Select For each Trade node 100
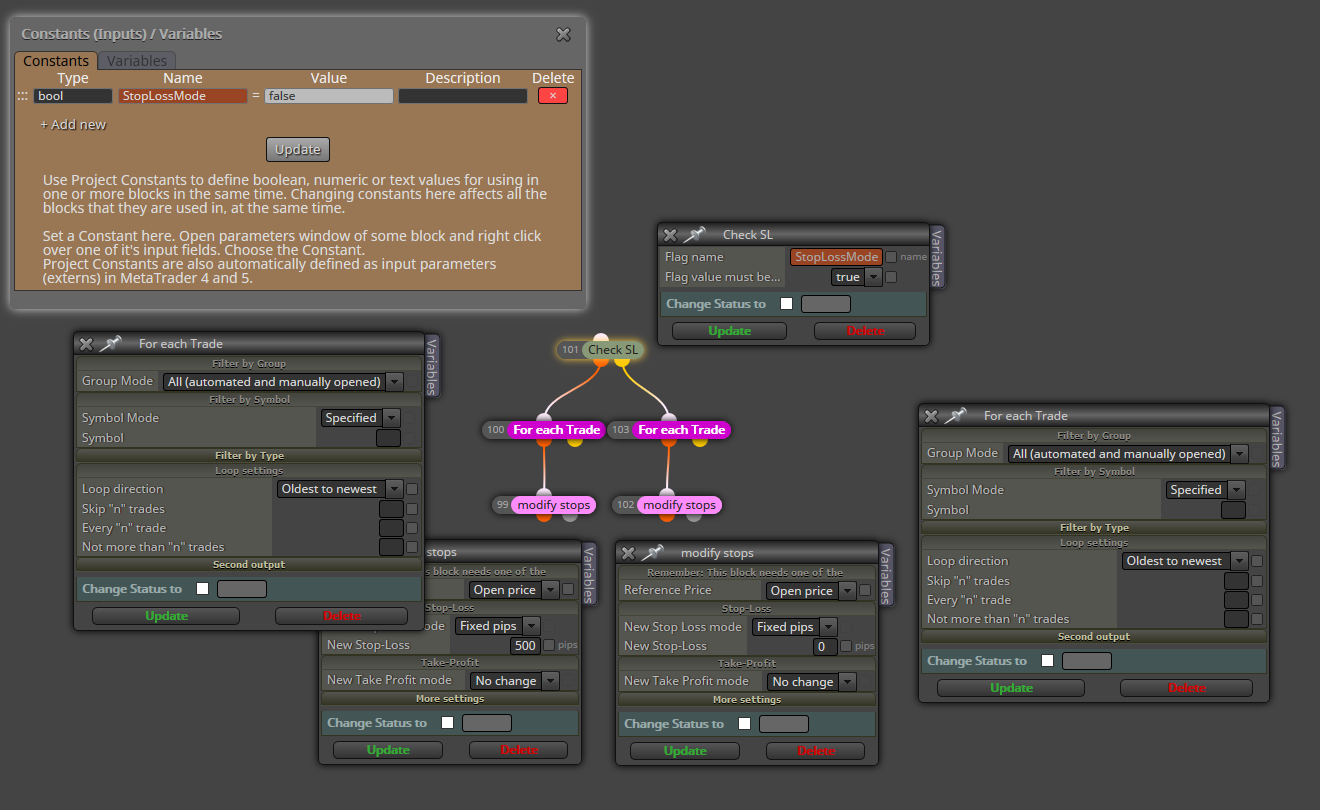Image resolution: width=1320 pixels, height=810 pixels. coord(544,430)
